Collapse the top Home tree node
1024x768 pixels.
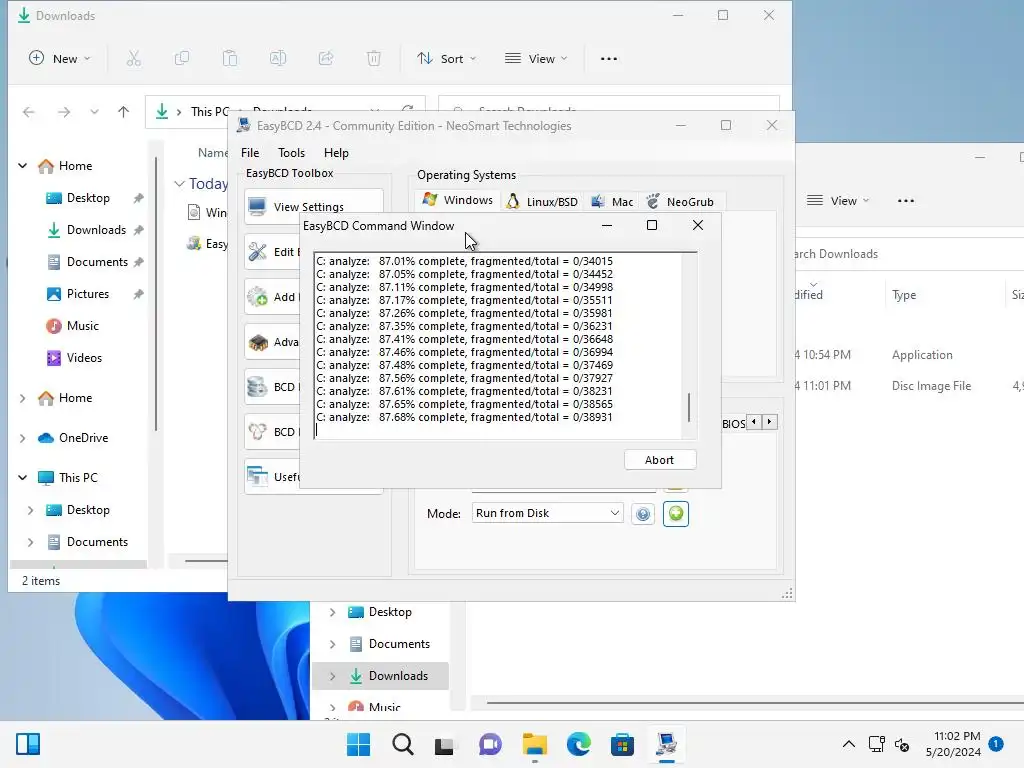pyautogui.click(x=23, y=166)
